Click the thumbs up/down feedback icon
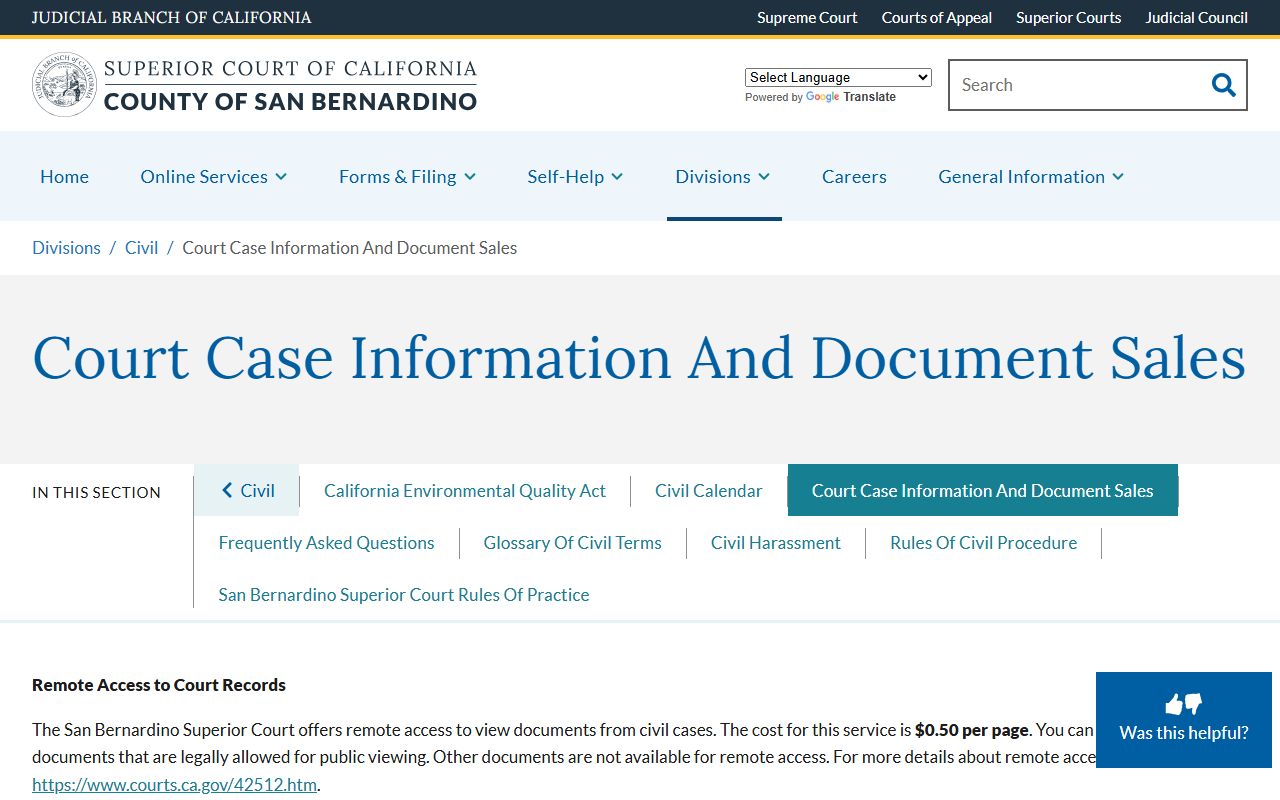Screen dimensions: 1280x800 [1184, 704]
